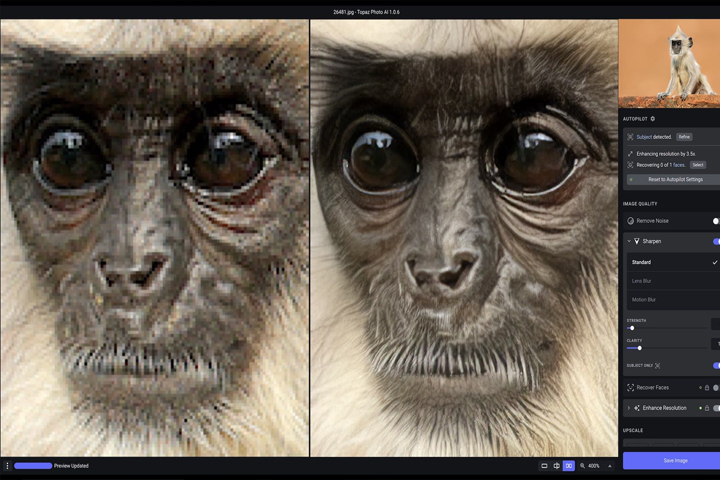The height and width of the screenshot is (480, 720).
Task: Select Standard sharpen model
Action: coord(673,262)
